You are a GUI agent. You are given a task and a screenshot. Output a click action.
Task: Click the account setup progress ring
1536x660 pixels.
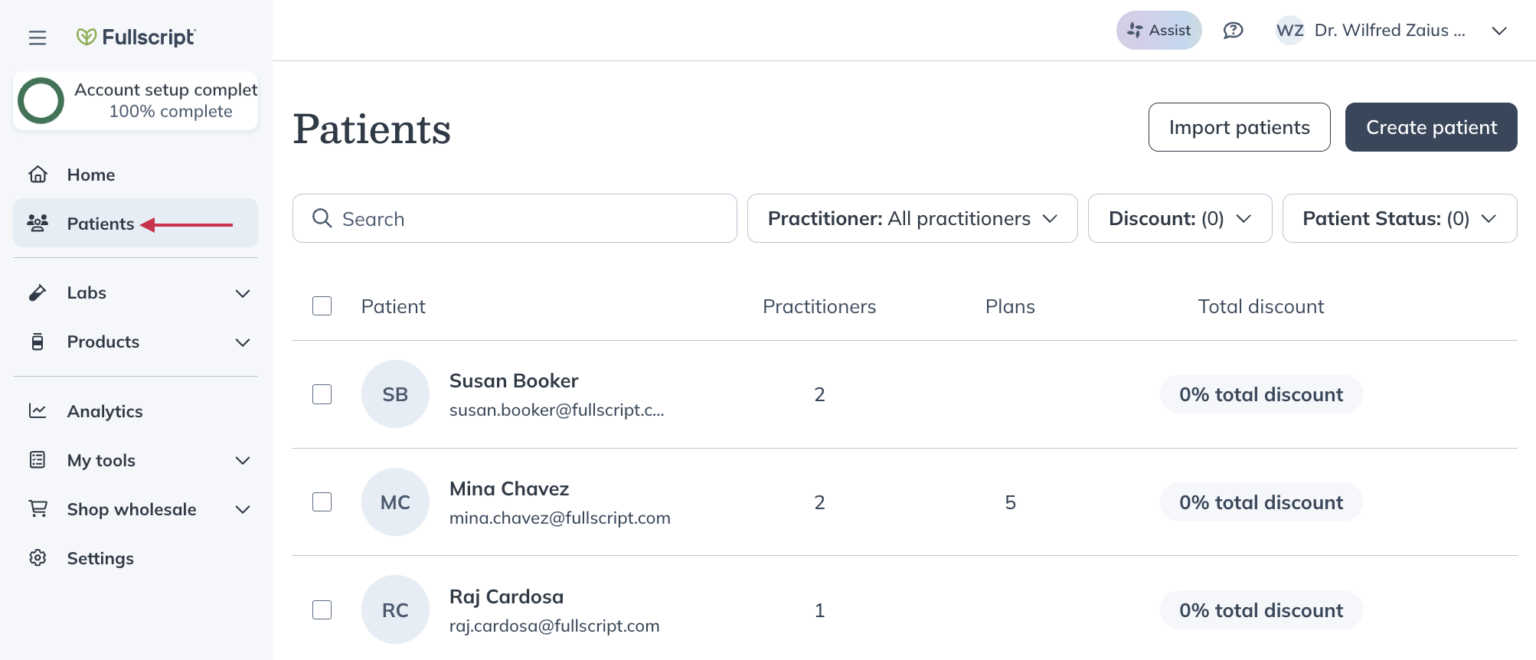click(41, 101)
